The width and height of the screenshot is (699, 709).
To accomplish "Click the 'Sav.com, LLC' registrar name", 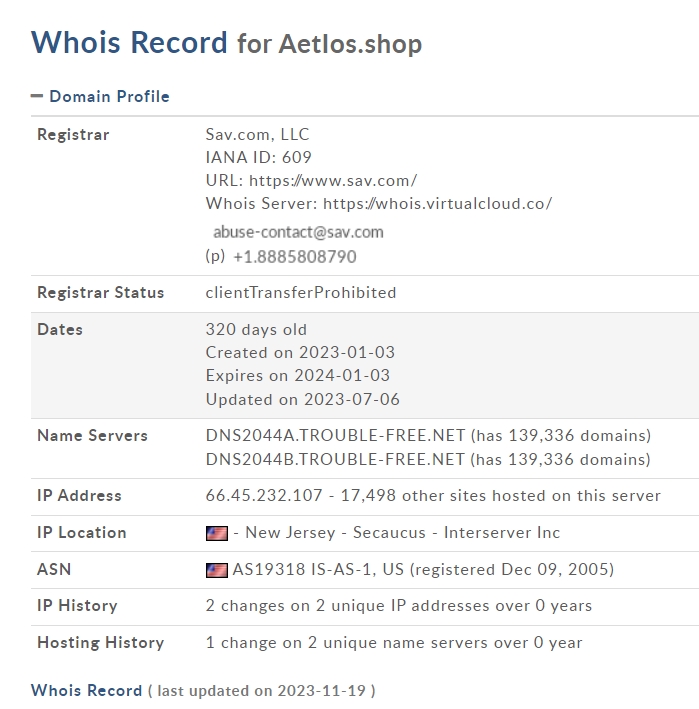I will point(257,134).
